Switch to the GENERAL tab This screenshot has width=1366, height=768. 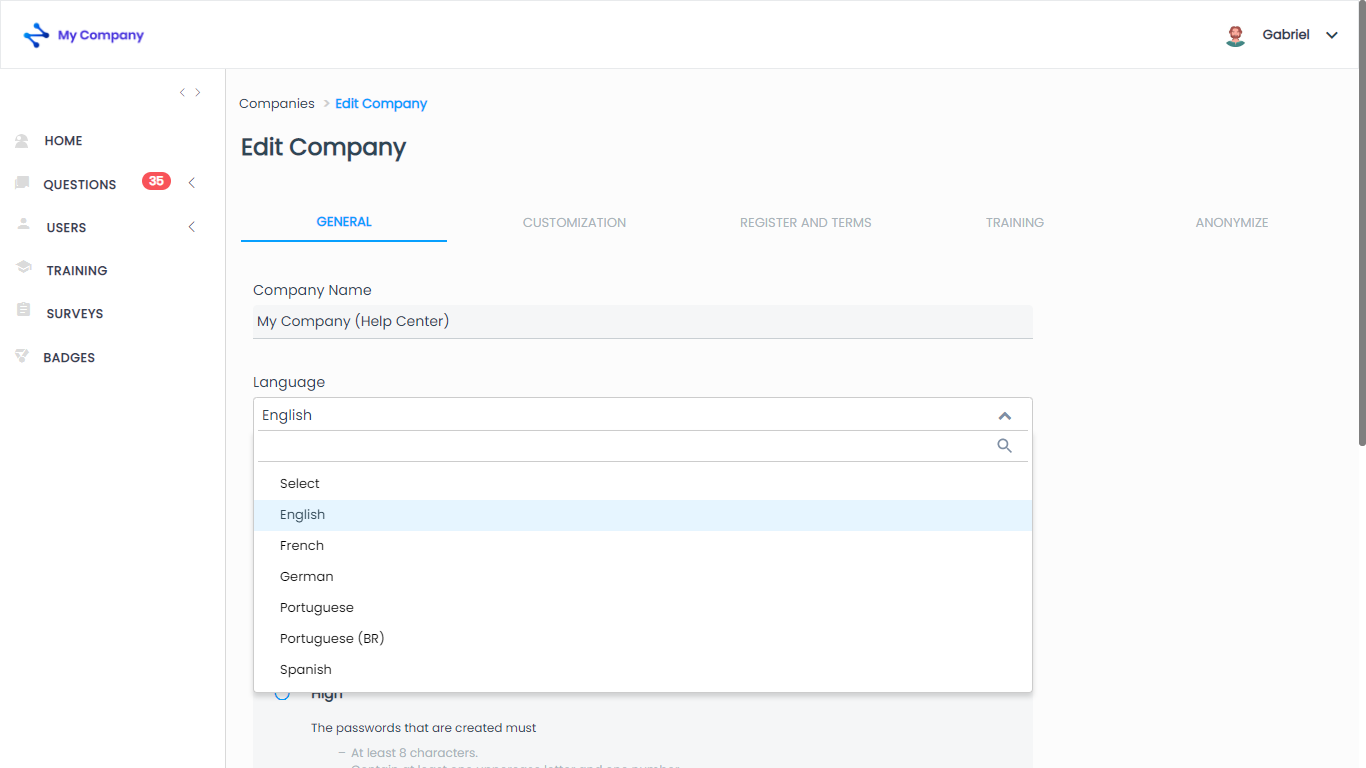pyautogui.click(x=344, y=222)
